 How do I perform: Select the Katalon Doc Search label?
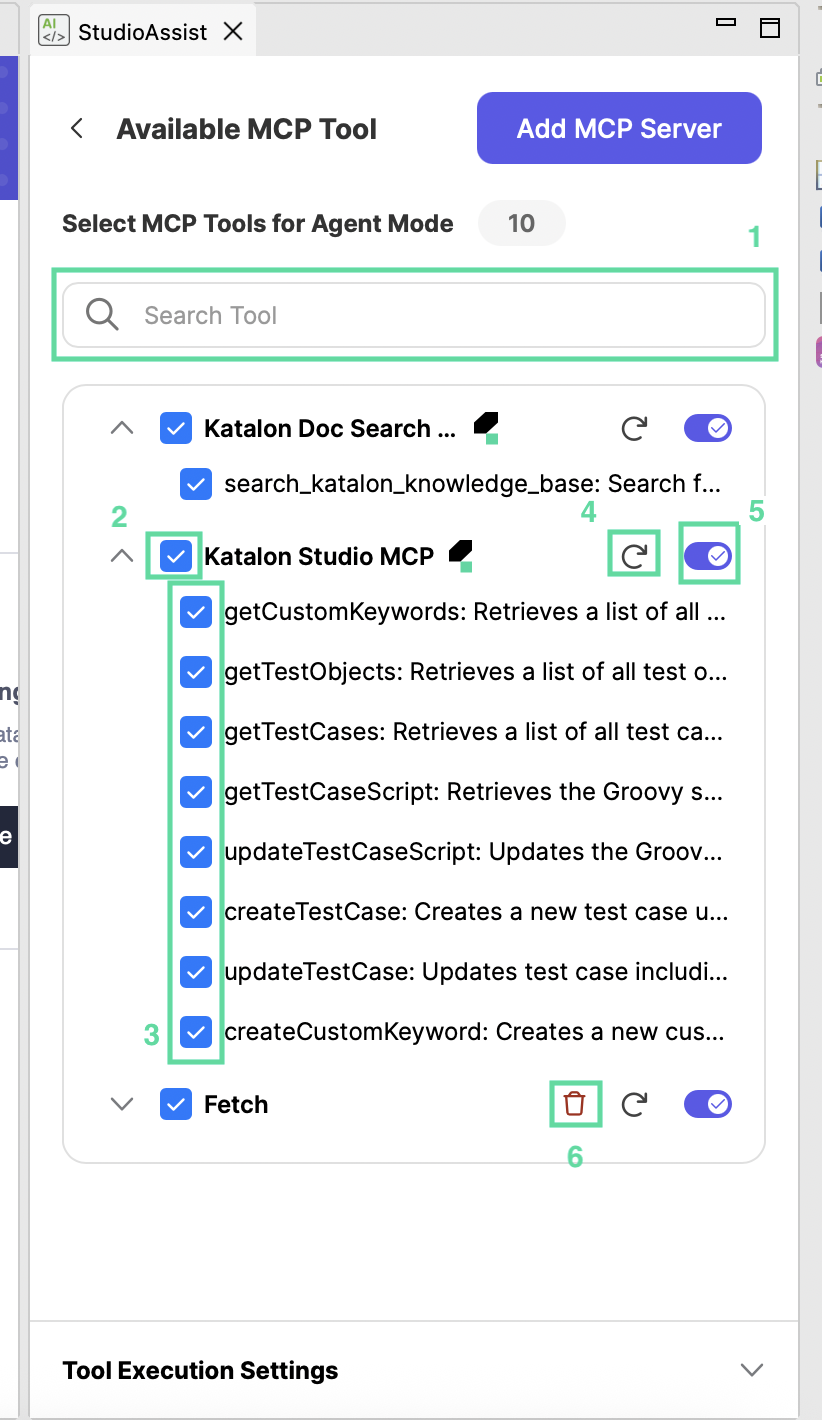330,429
